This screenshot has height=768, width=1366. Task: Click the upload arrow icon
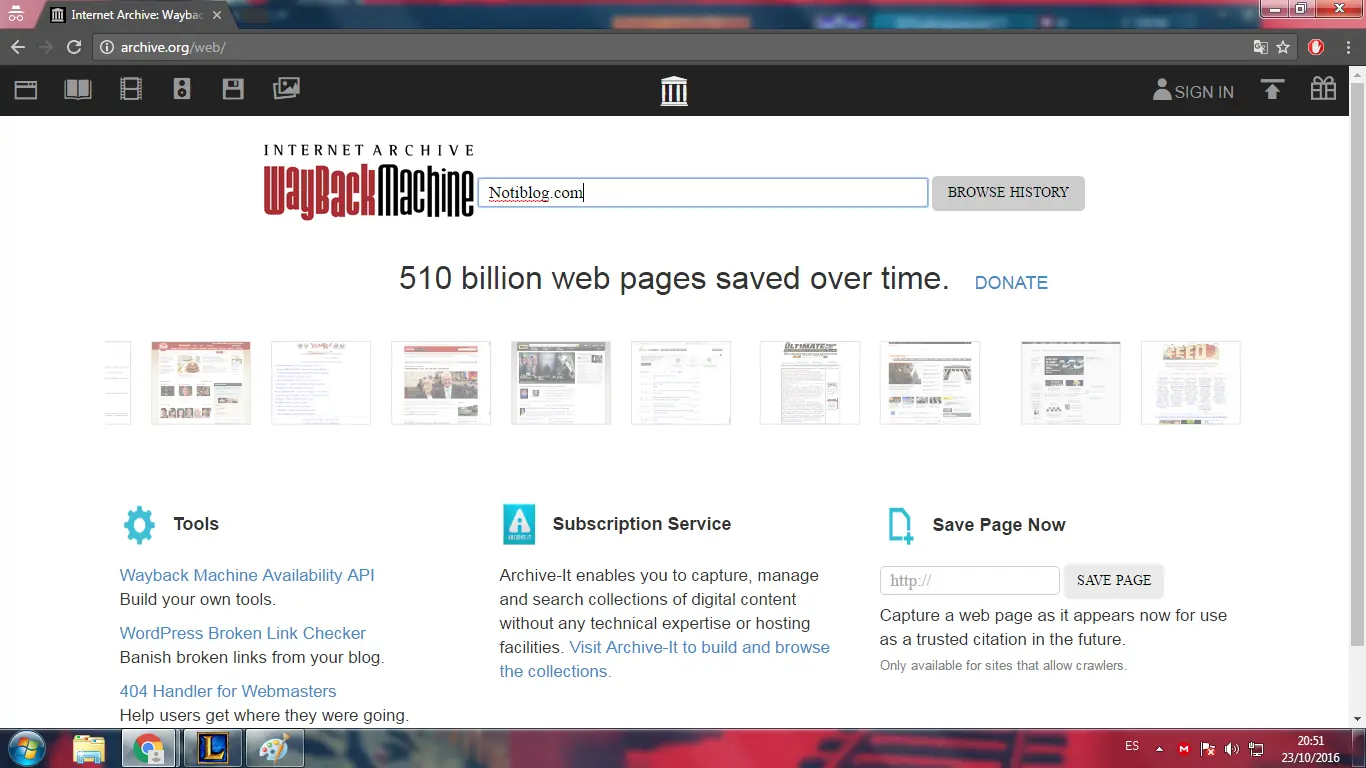[1272, 90]
